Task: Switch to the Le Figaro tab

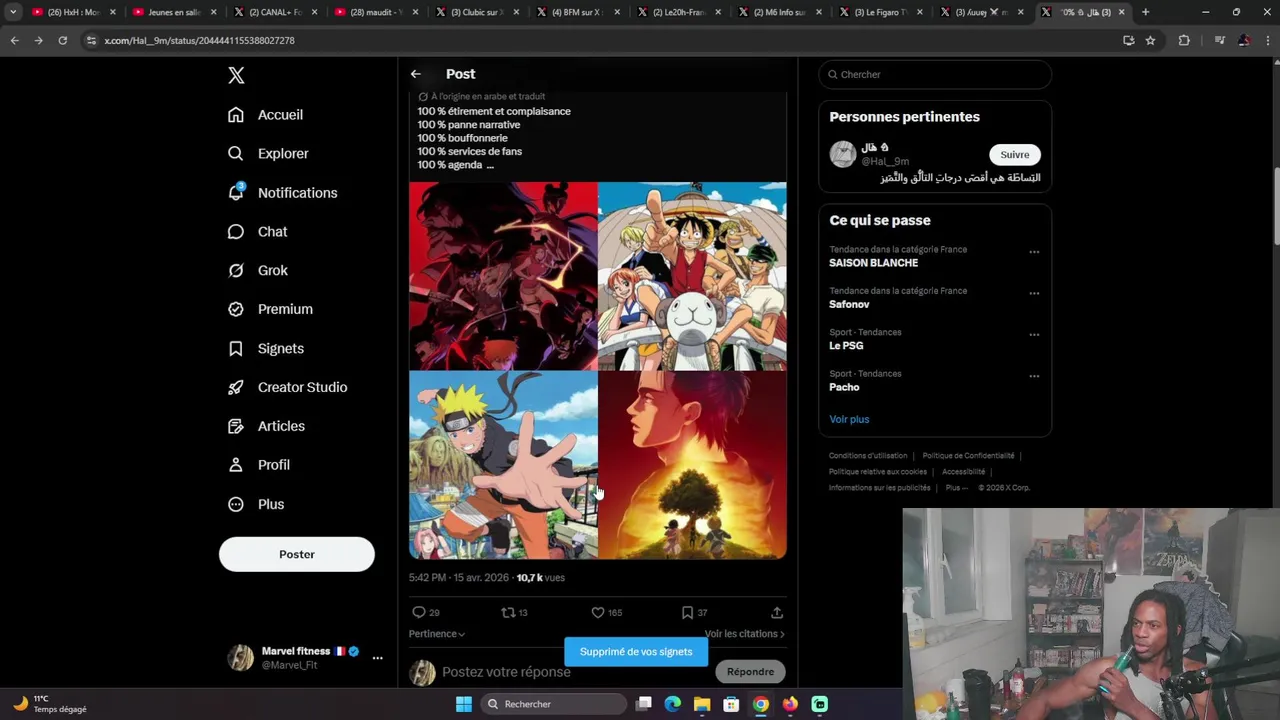Action: coord(882,12)
